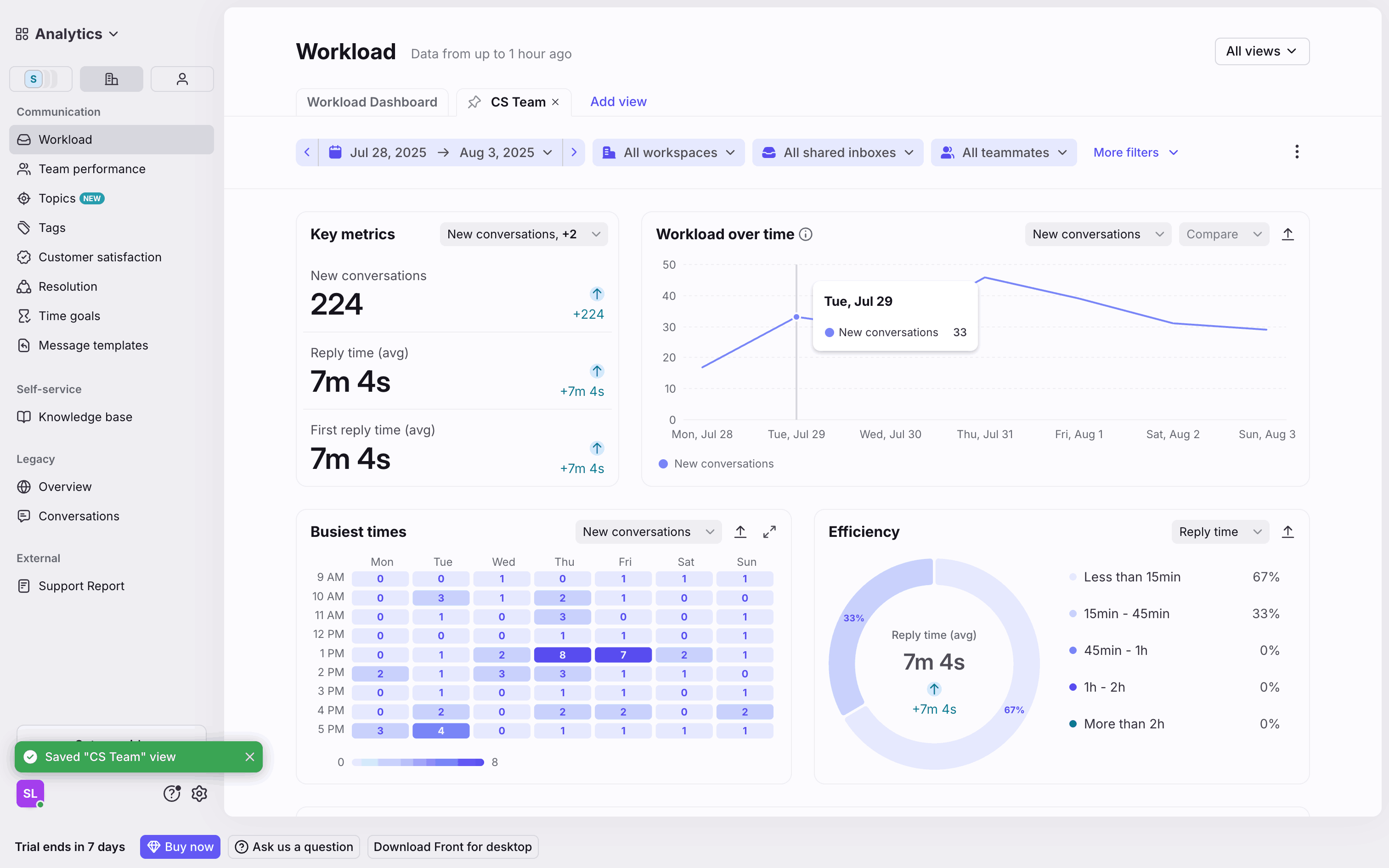Open Team performance in sidebar

(92, 169)
